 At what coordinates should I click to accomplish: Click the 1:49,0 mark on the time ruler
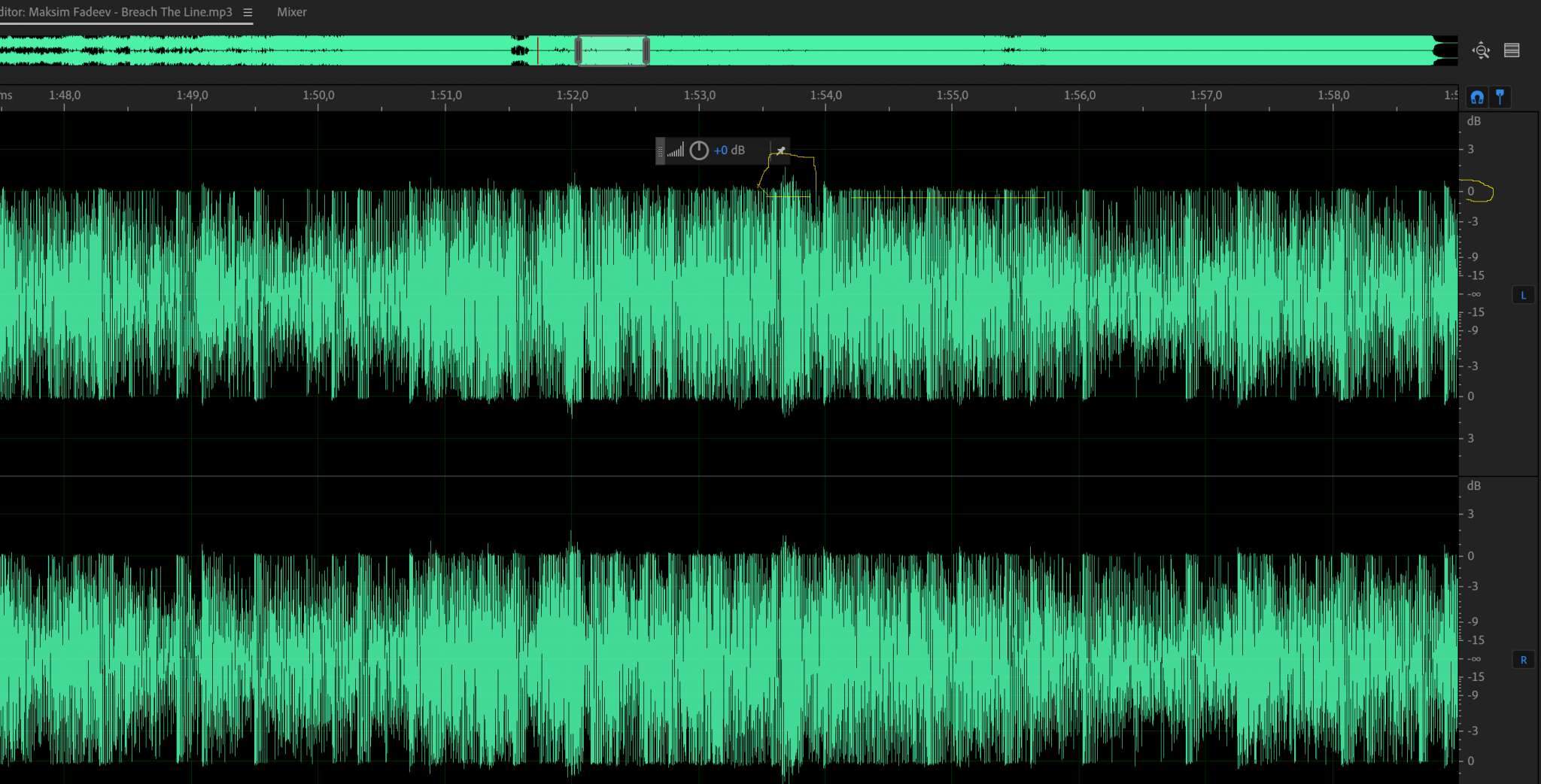pos(192,96)
